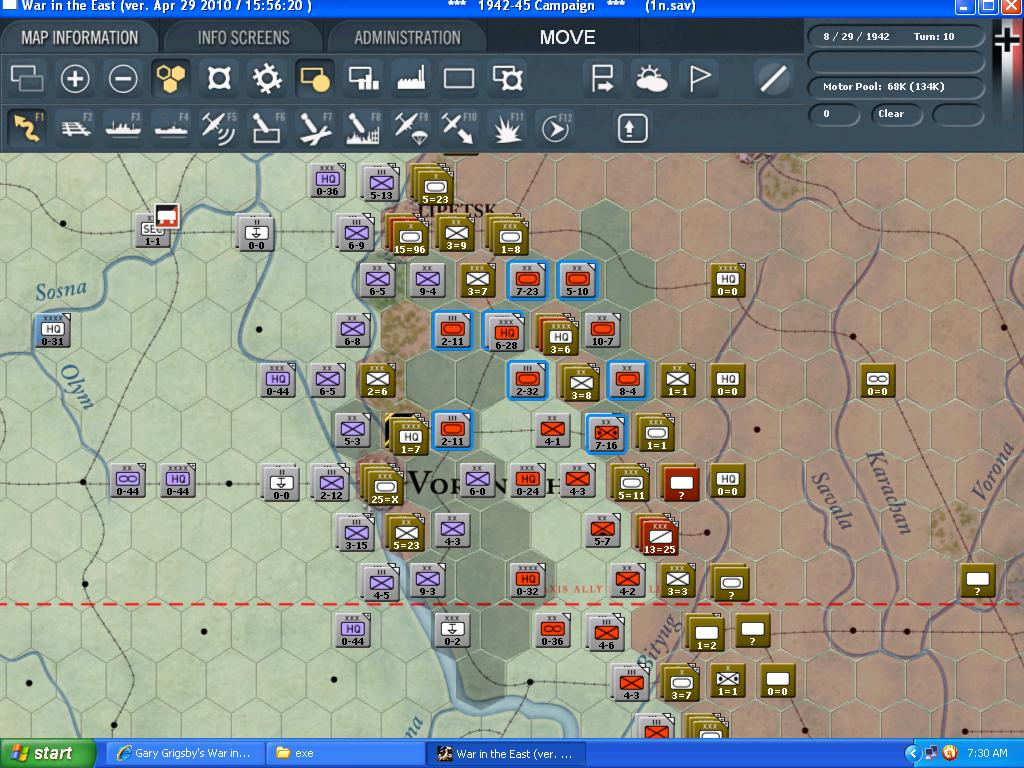The height and width of the screenshot is (768, 1024).
Task: Switch to War in the East taskbar item
Action: coord(506,753)
